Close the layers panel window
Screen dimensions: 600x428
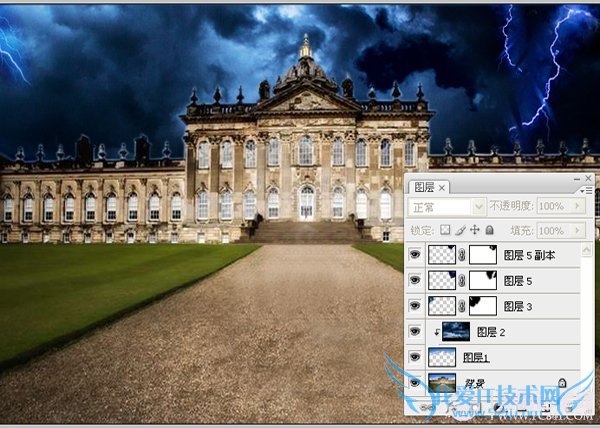pos(589,178)
